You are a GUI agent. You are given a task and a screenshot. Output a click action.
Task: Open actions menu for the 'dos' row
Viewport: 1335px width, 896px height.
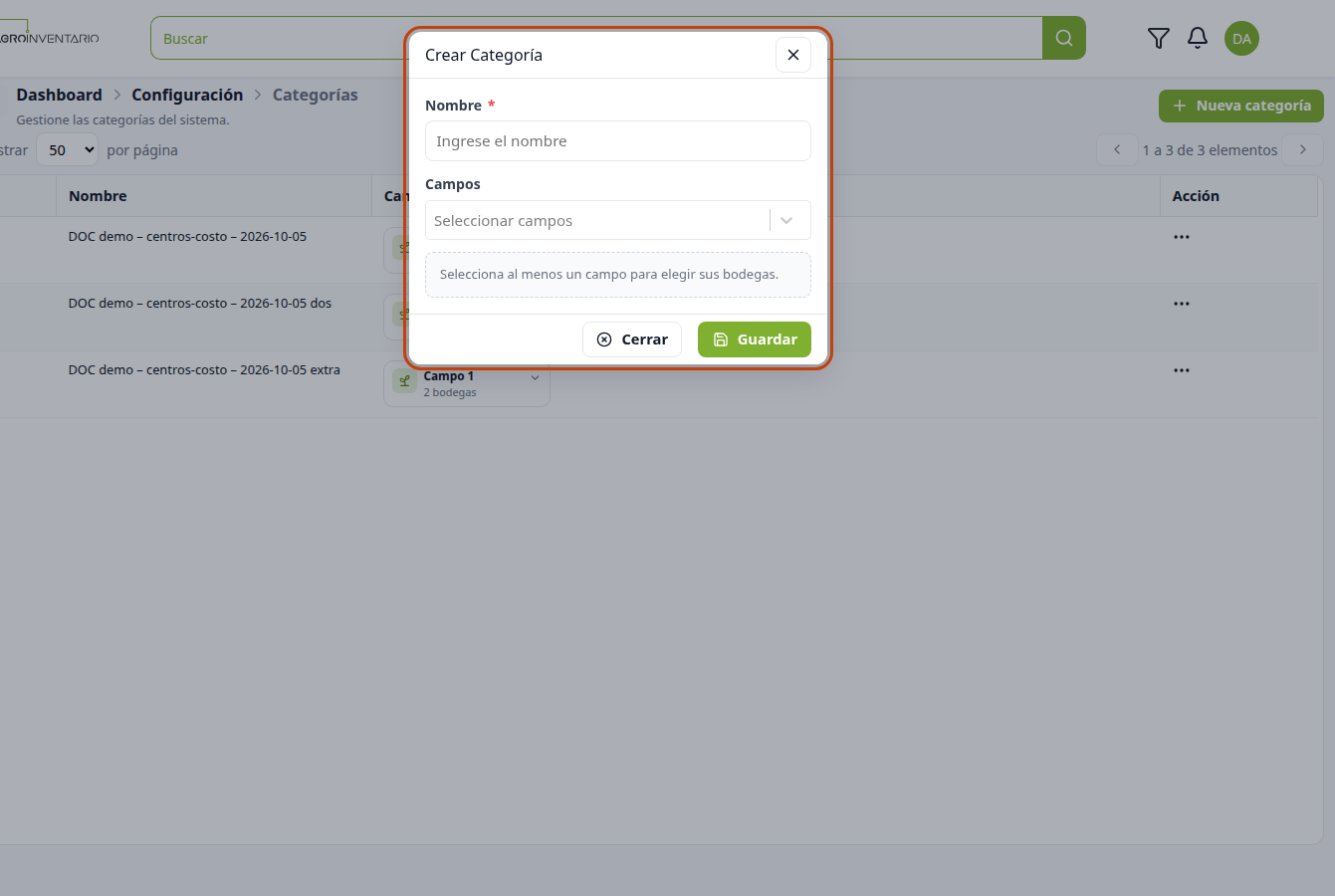pos(1182,304)
